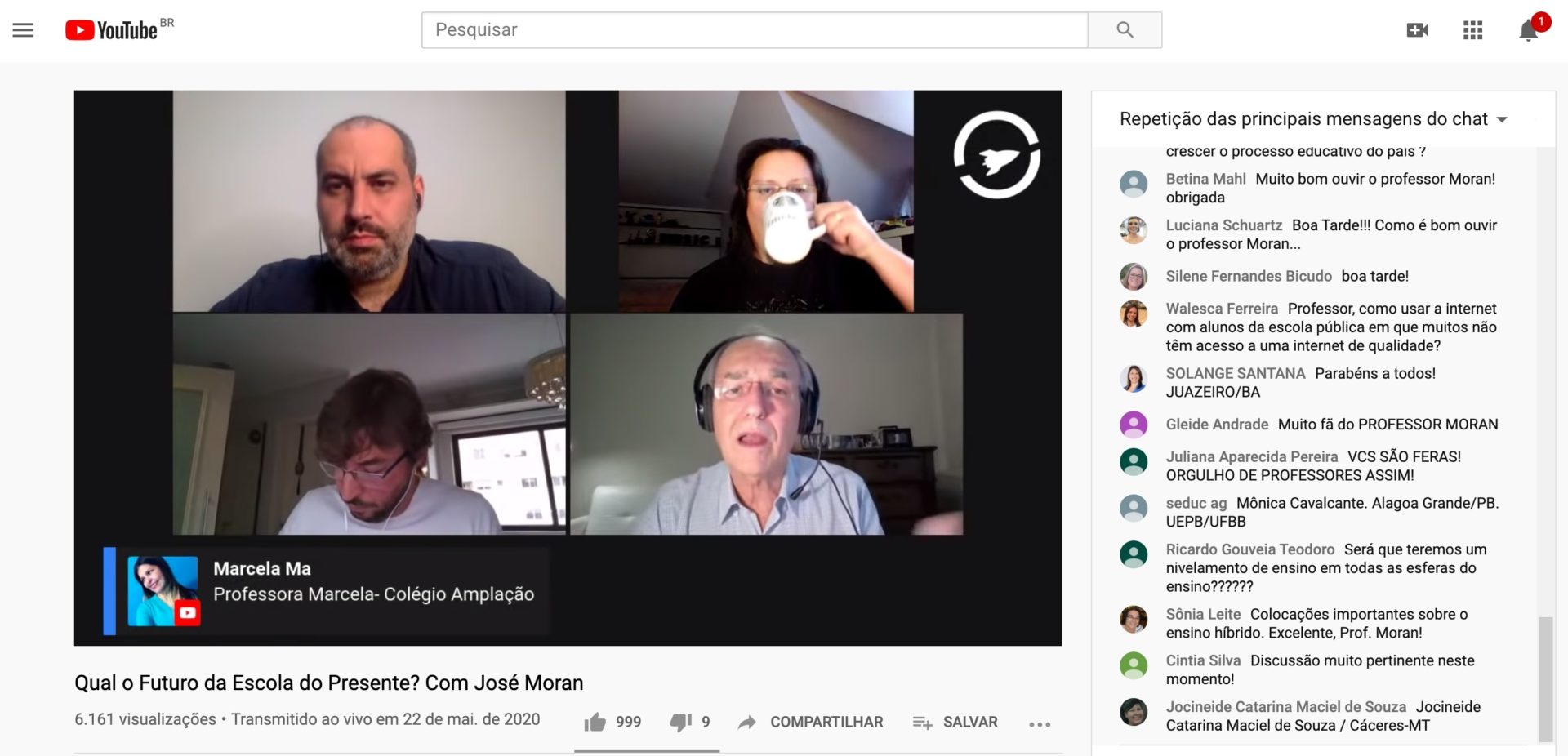Click the save-to-playlist icon
Viewport: 1568px width, 756px height.
coord(923,722)
